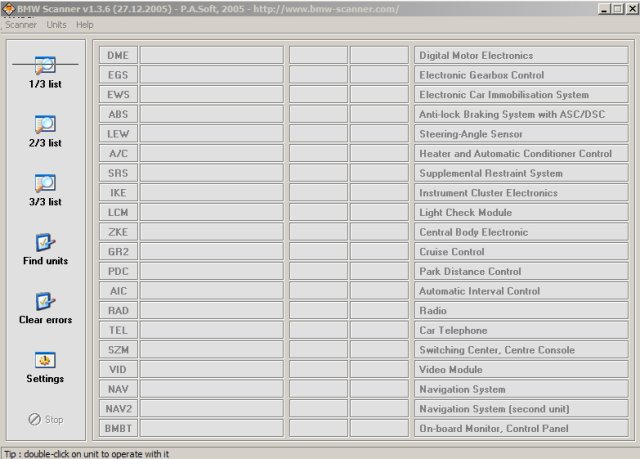The height and width of the screenshot is (459, 640).
Task: Click the double-click tip in status bar
Action: click(87, 454)
